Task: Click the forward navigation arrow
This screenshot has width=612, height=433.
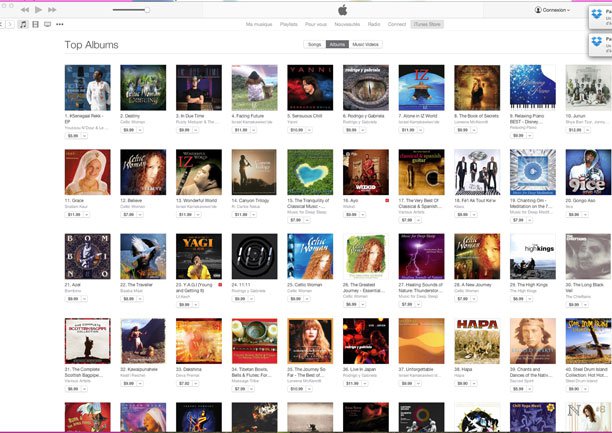Action: pyautogui.click(x=11, y=24)
